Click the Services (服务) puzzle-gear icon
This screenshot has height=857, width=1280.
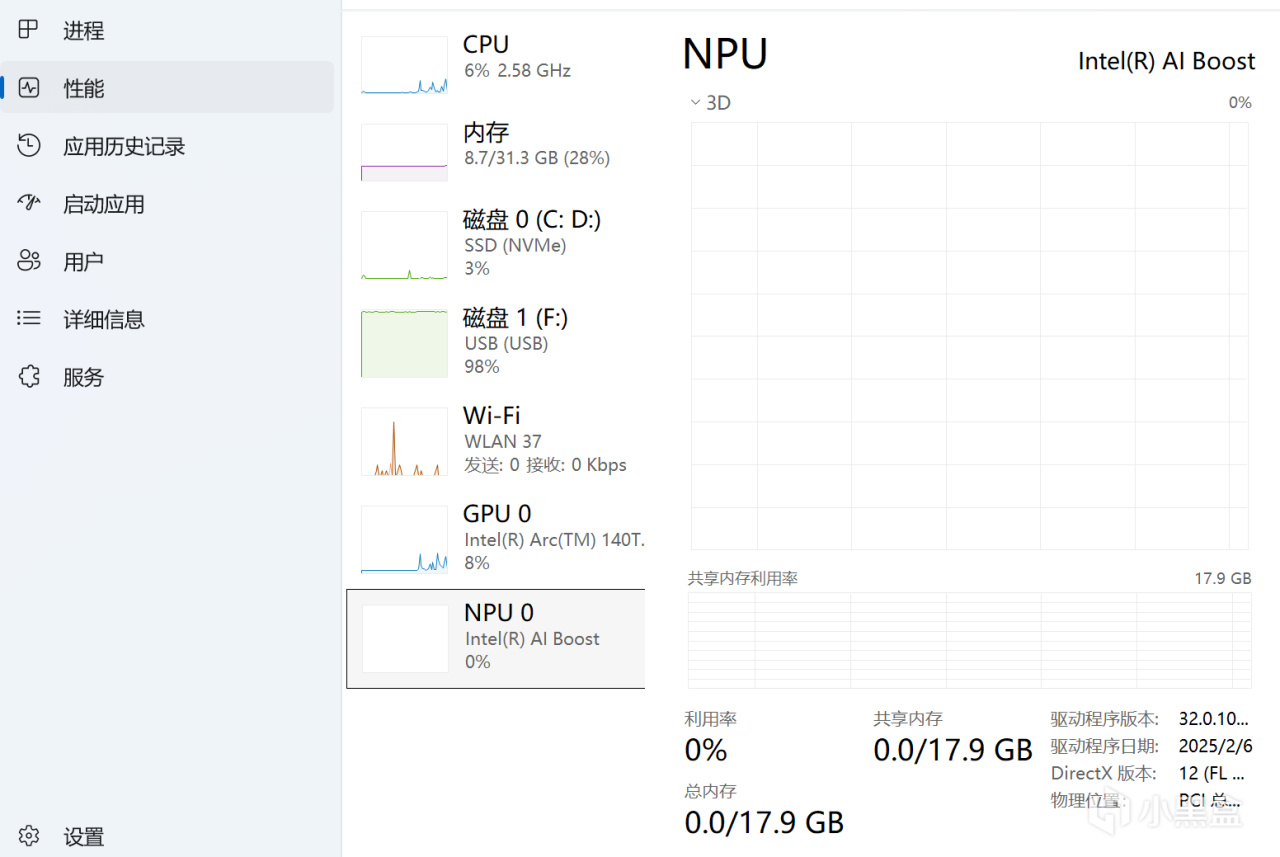tap(29, 377)
